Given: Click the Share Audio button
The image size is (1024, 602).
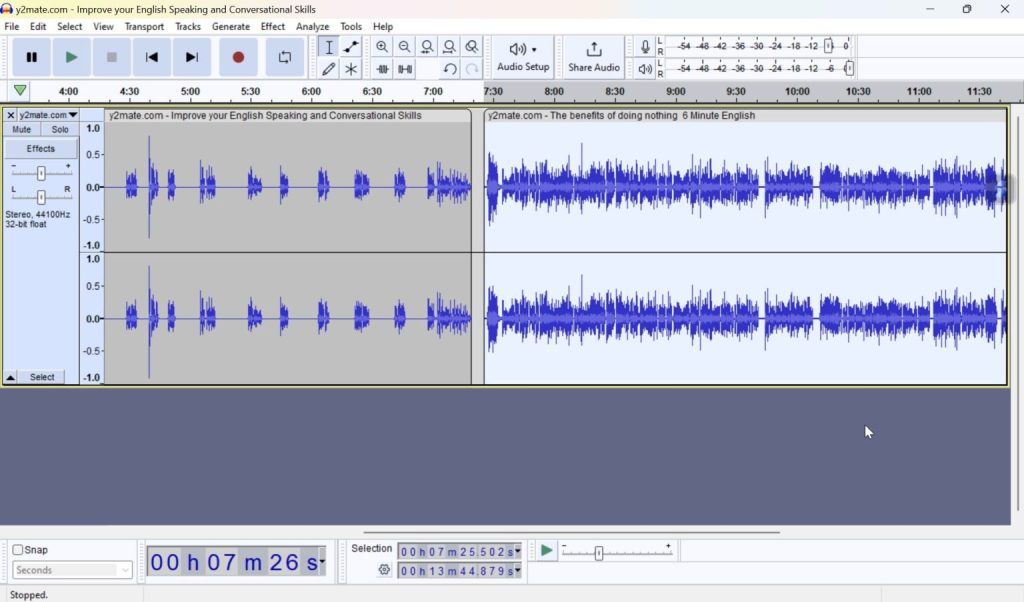Looking at the screenshot, I should pos(593,57).
